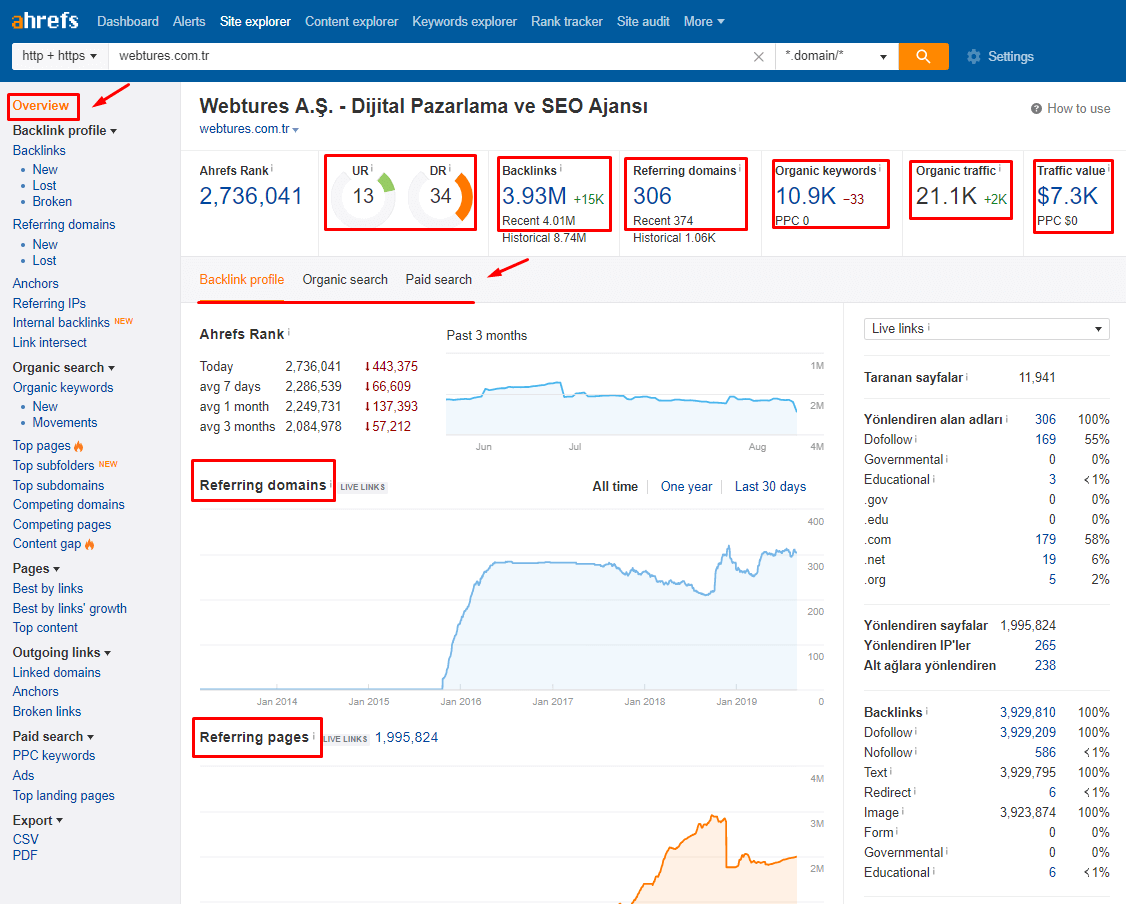
Task: Clear the URL field with the X icon
Action: (758, 57)
